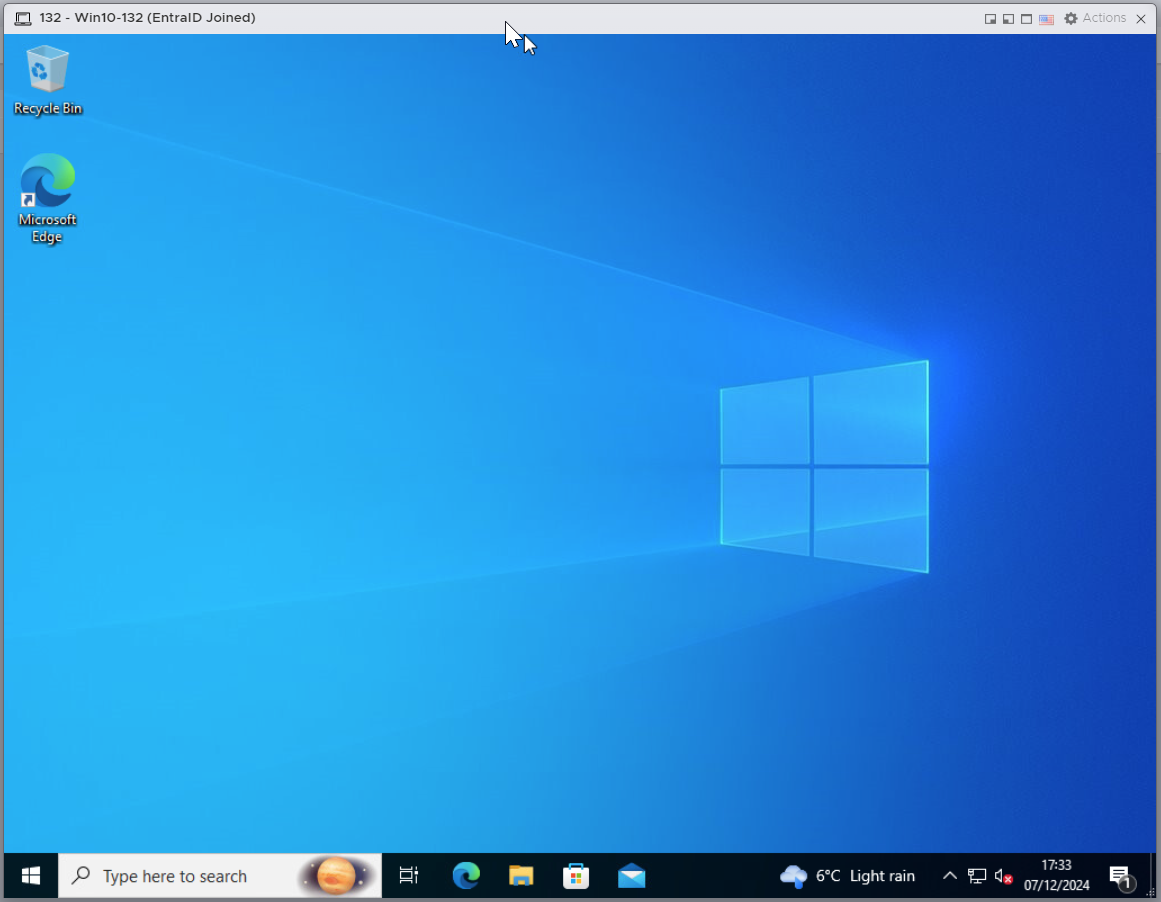Click the 6°C Light rain weather widget
This screenshot has width=1161, height=902.
[x=848, y=876]
